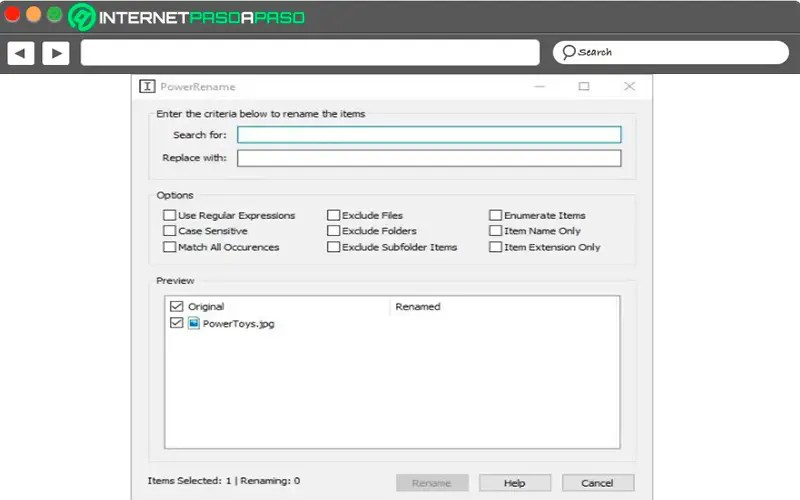Screen dimensions: 800x500
Task: Enable Exclude Files checkbox
Action: click(333, 215)
